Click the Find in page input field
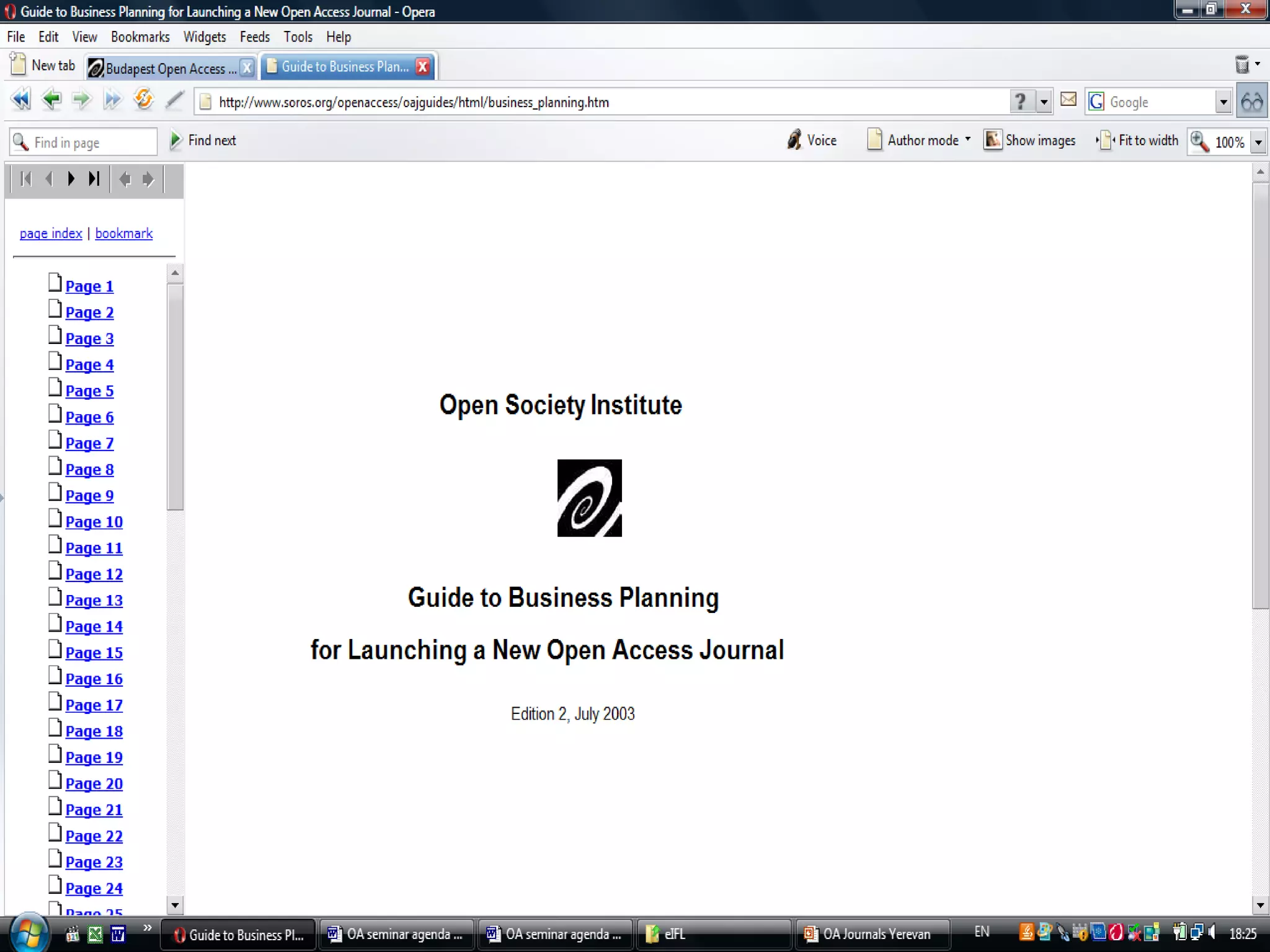 pos(90,143)
